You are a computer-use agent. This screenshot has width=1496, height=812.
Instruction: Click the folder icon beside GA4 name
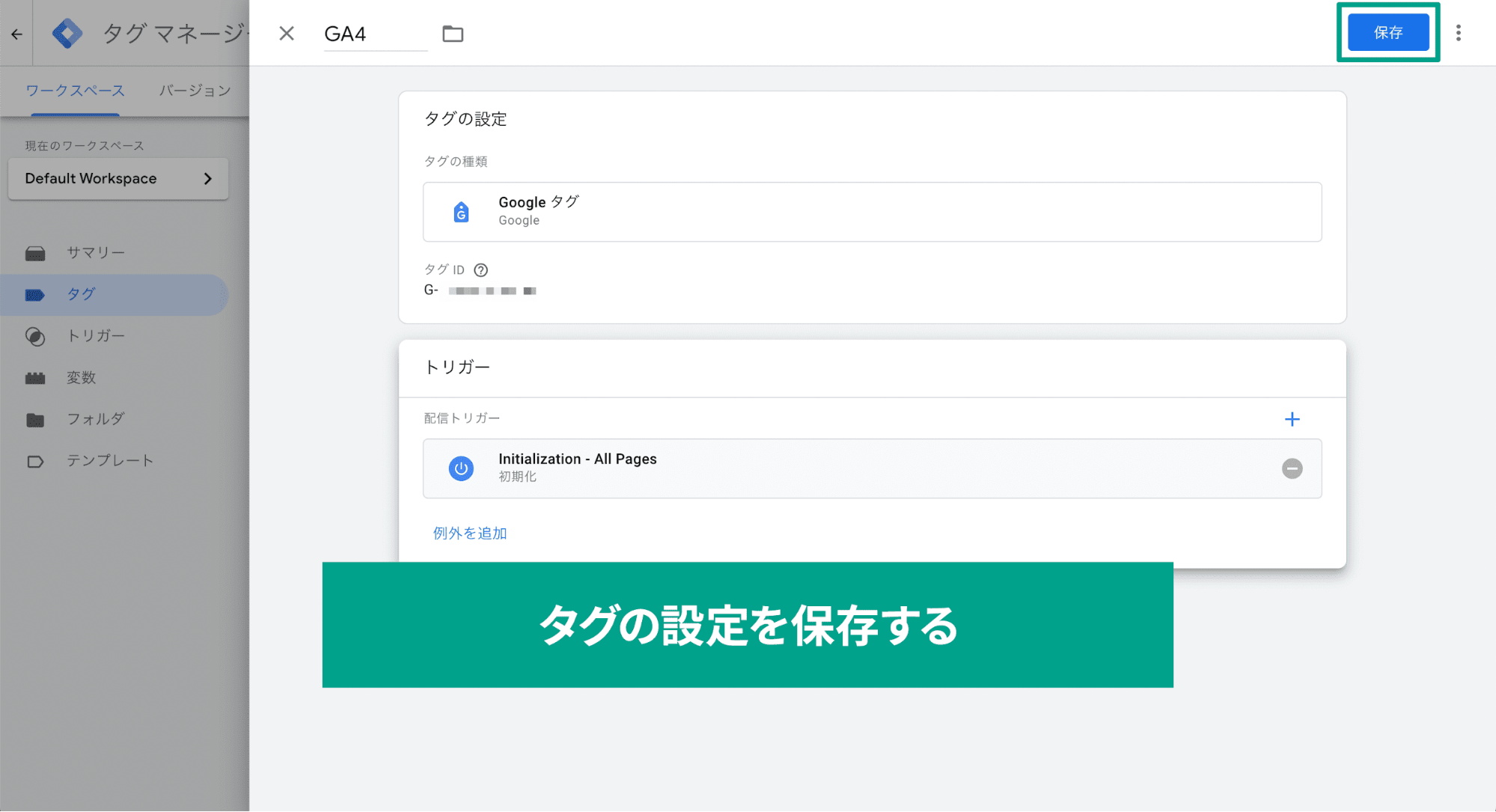pyautogui.click(x=453, y=34)
